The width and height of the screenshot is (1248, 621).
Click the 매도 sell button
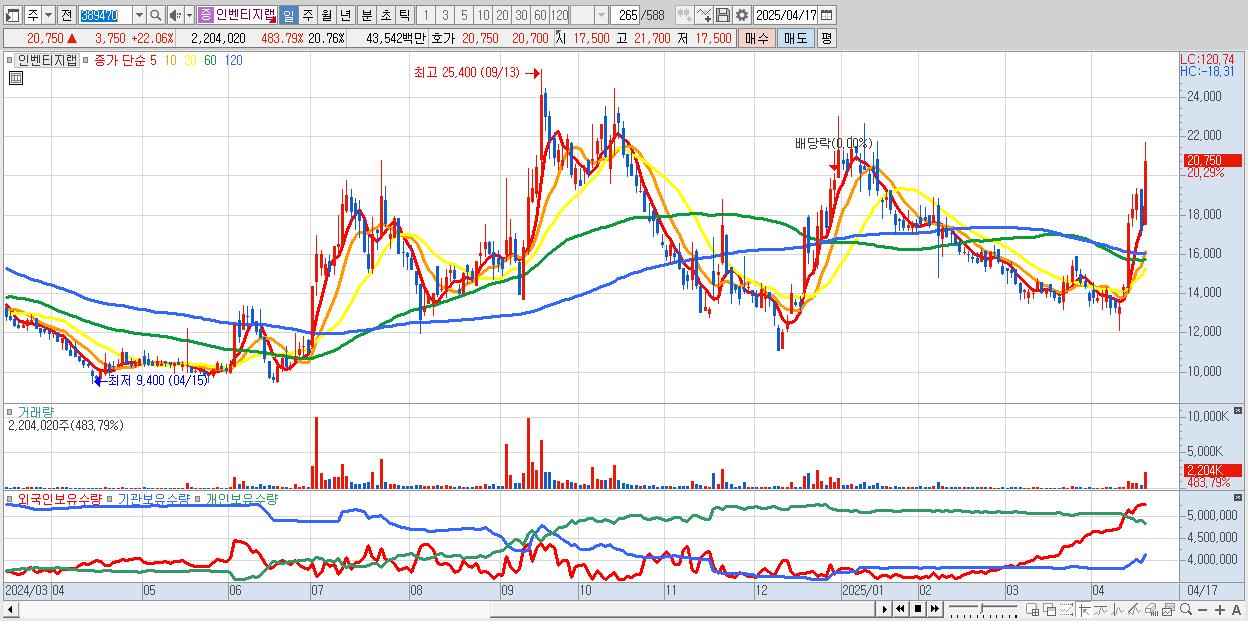tap(796, 38)
